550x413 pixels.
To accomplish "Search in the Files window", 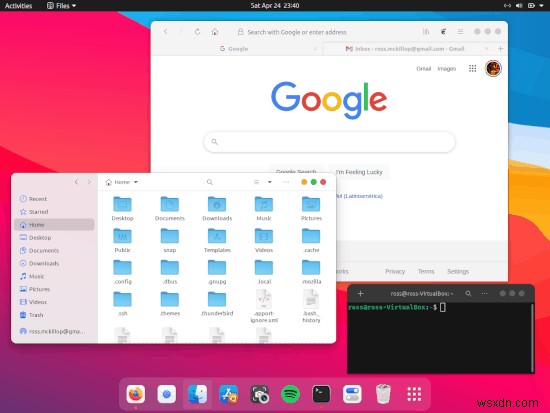I will pyautogui.click(x=209, y=182).
